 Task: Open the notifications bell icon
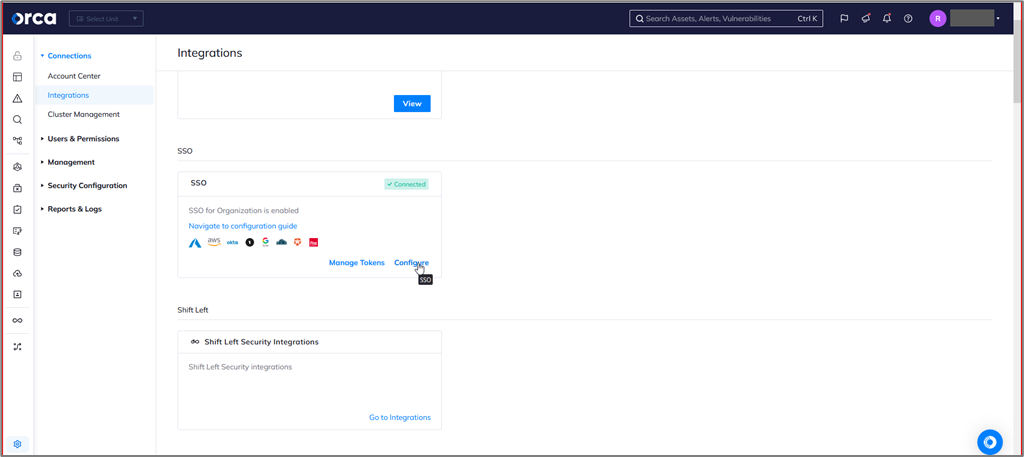point(887,18)
